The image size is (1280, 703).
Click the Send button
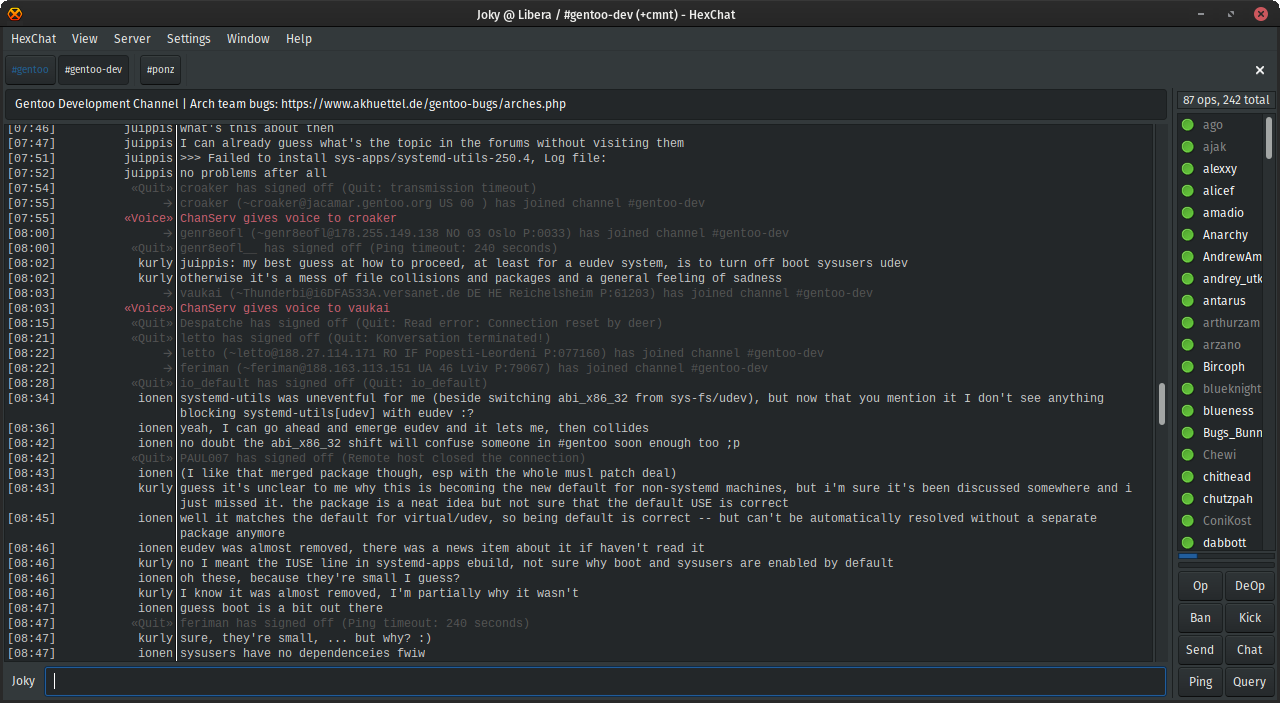pos(1200,650)
